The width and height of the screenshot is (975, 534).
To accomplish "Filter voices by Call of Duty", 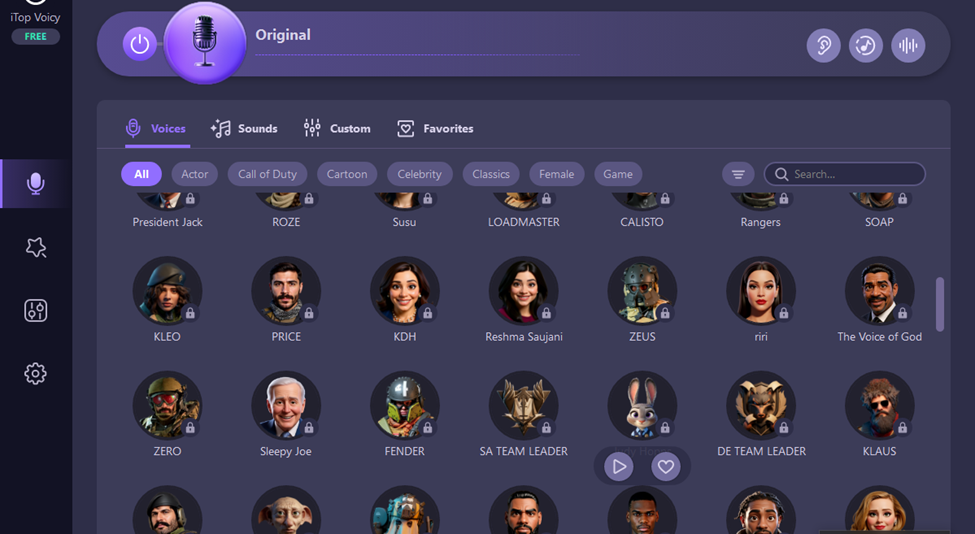I will [x=267, y=174].
